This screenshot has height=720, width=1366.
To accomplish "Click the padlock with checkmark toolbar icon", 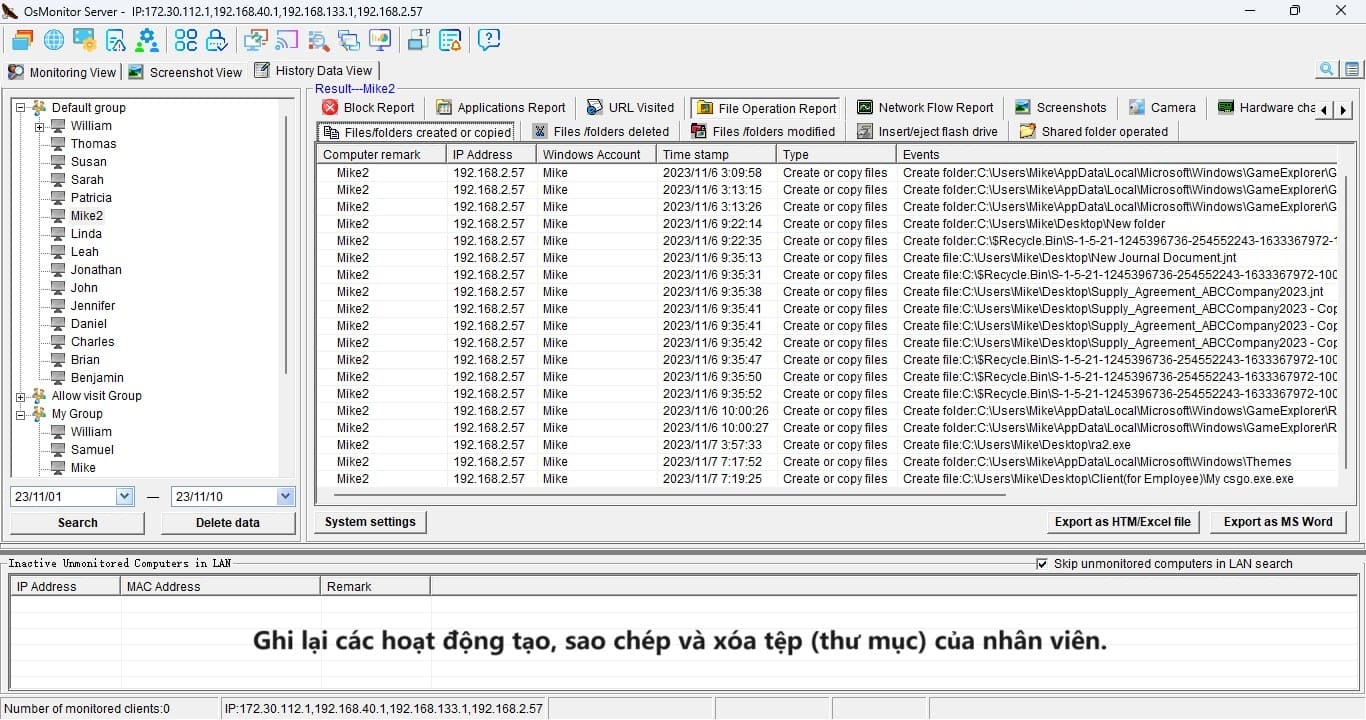I will pos(217,40).
